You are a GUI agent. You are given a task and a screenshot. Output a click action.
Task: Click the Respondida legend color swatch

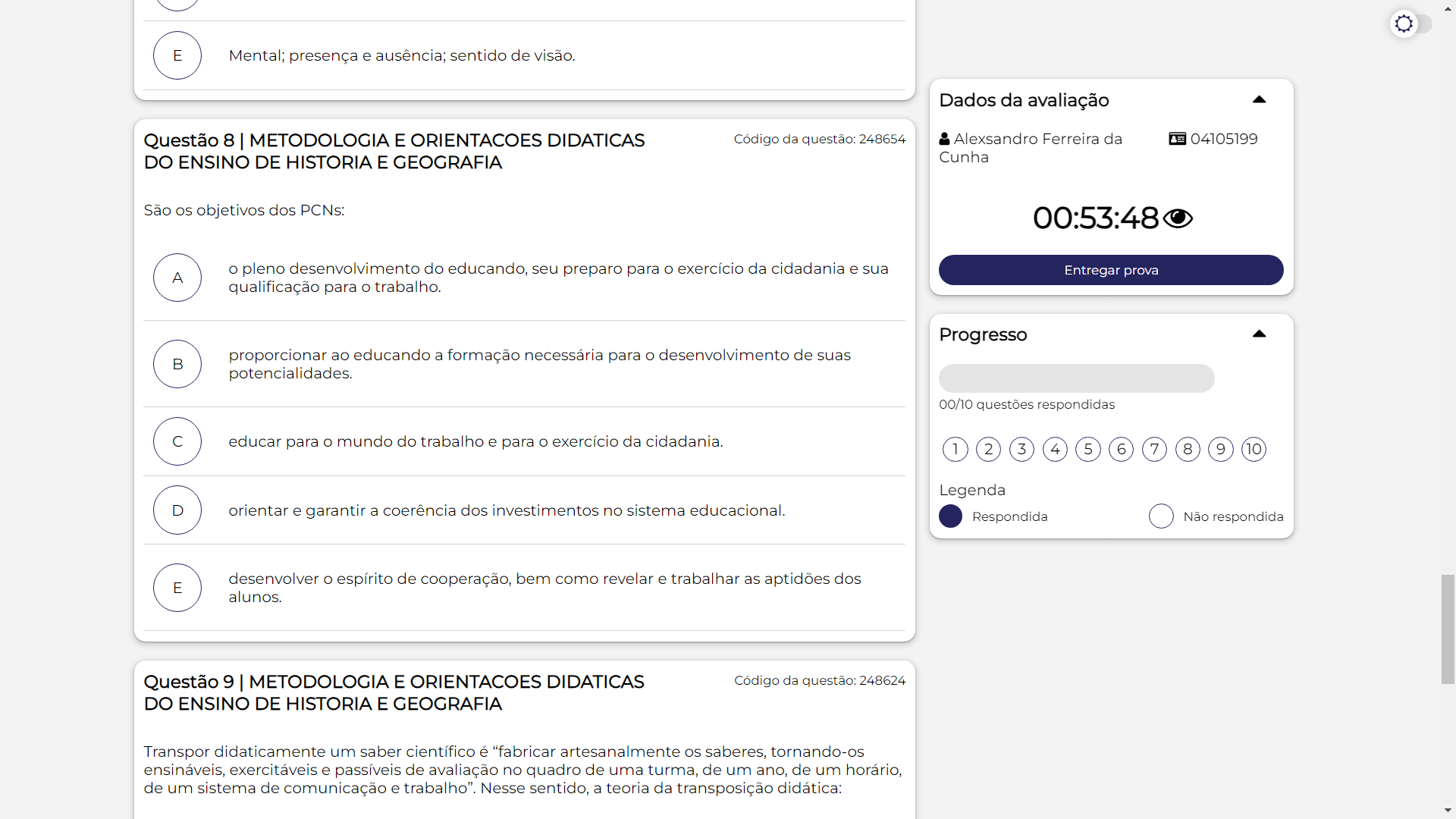tap(950, 516)
